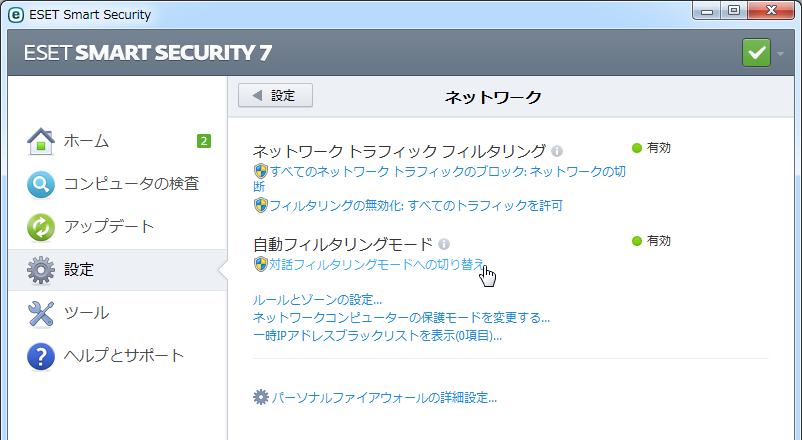Click the Help question mark icon

point(40,356)
